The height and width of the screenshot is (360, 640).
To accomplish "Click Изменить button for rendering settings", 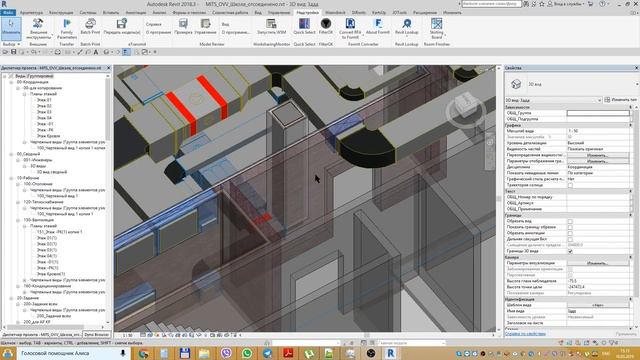I will tap(598, 263).
